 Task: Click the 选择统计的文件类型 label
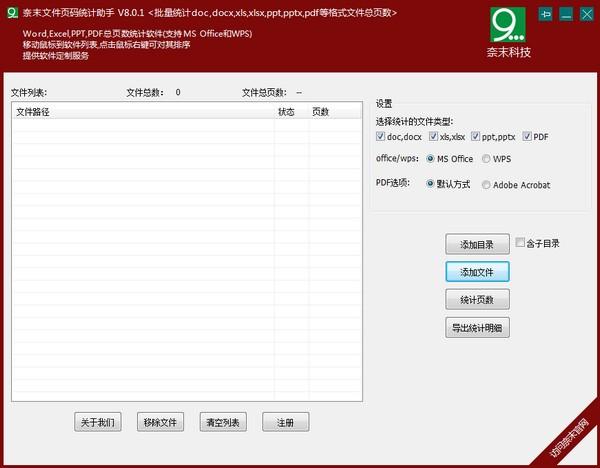point(414,122)
